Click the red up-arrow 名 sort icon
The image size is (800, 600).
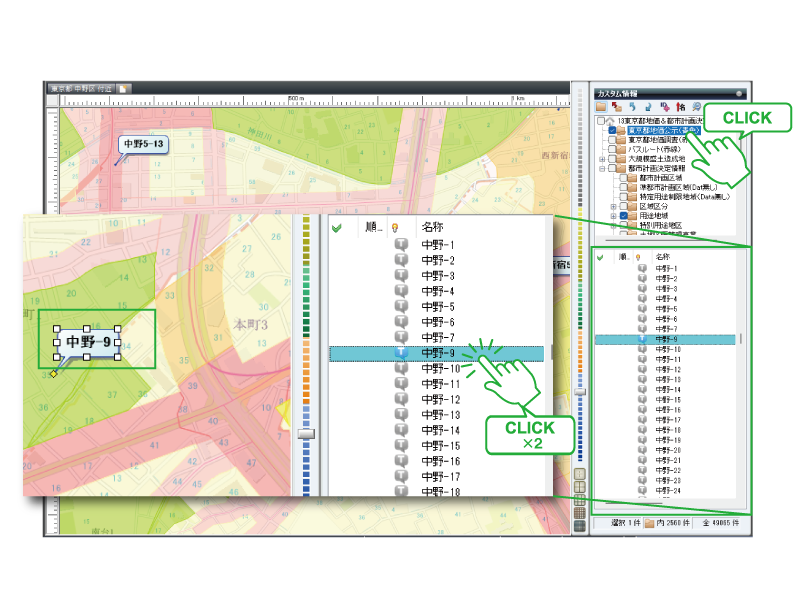[x=681, y=107]
